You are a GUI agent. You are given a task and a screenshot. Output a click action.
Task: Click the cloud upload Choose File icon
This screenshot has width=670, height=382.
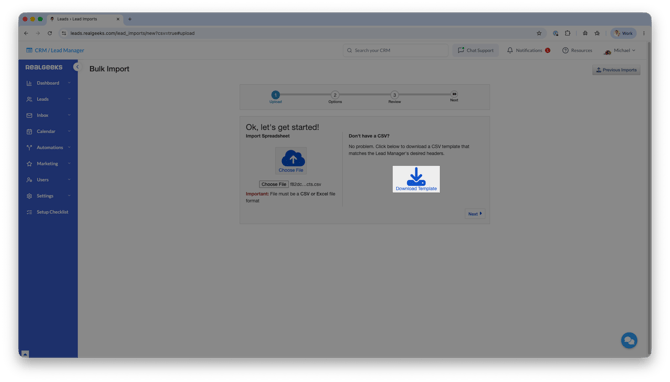293,158
